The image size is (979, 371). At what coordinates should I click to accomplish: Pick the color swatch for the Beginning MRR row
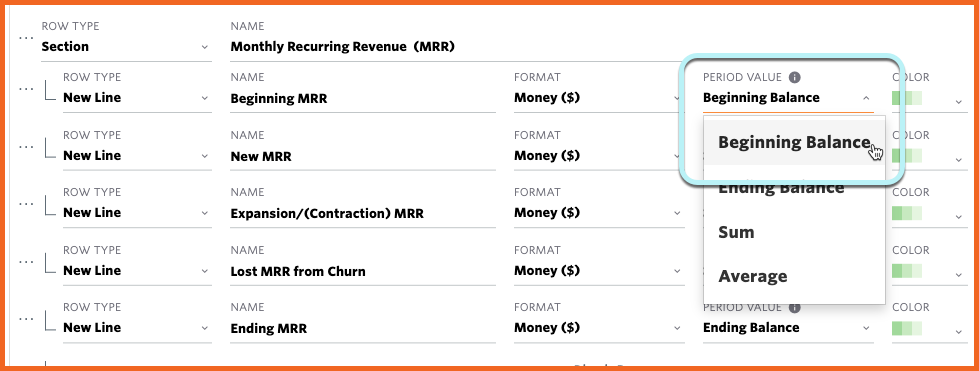pos(907,98)
